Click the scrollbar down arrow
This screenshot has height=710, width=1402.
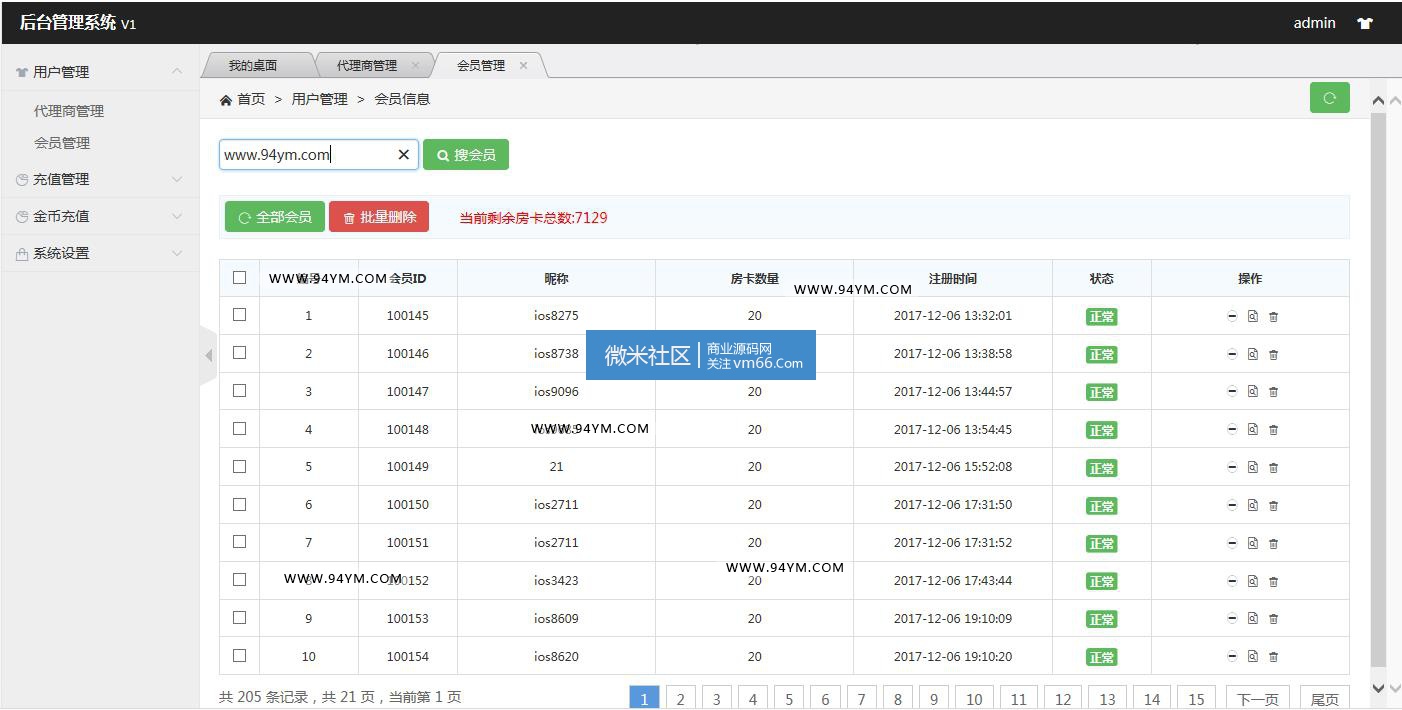(1378, 688)
